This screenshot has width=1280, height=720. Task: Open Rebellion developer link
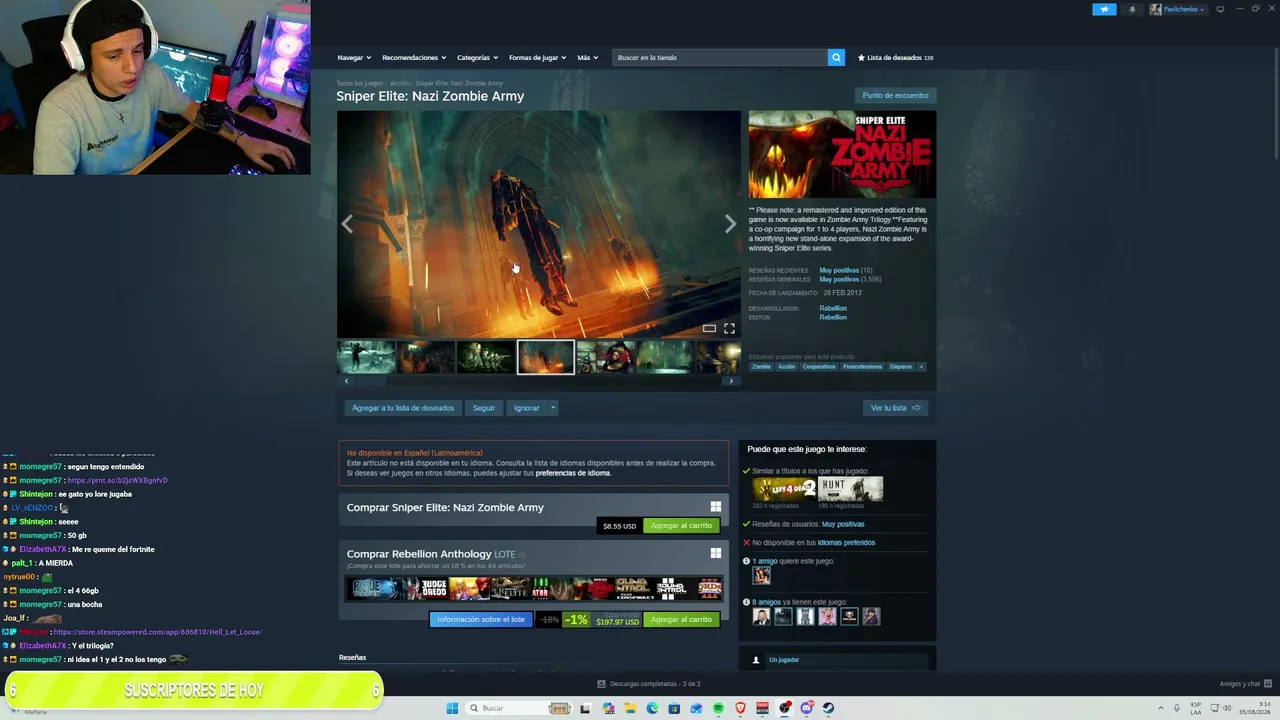[x=833, y=308]
